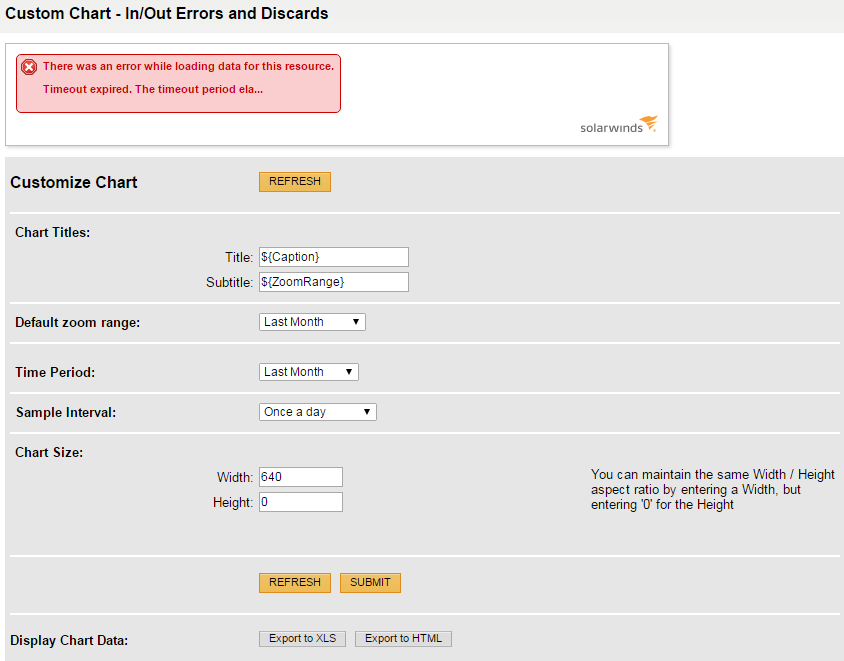Click the 'Chart Size:' label
Viewport: 844px width, 661px height.
(x=49, y=452)
